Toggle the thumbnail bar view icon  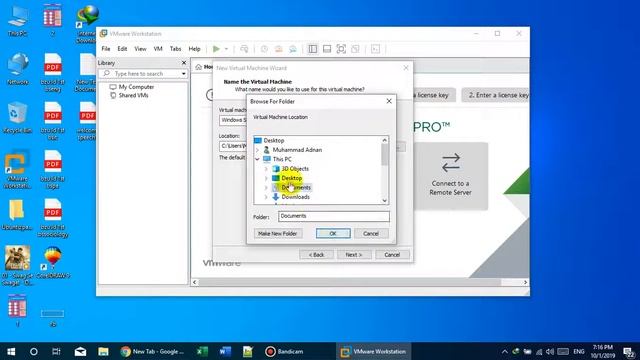click(x=327, y=49)
